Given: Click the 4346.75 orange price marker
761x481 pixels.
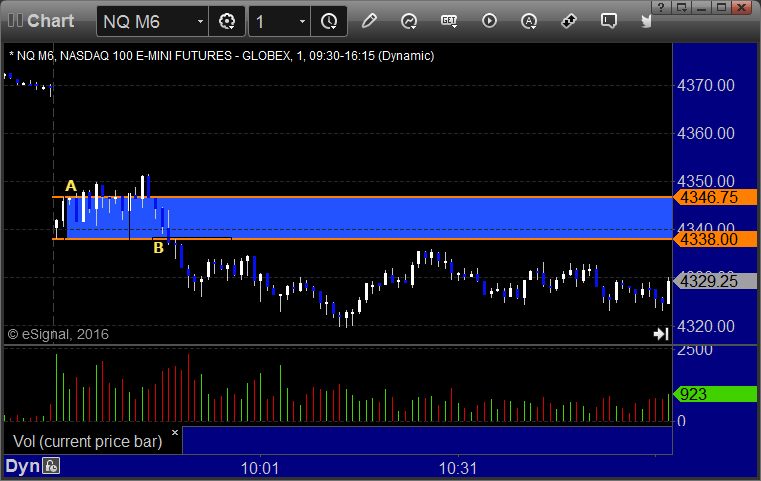Looking at the screenshot, I should coord(714,197).
